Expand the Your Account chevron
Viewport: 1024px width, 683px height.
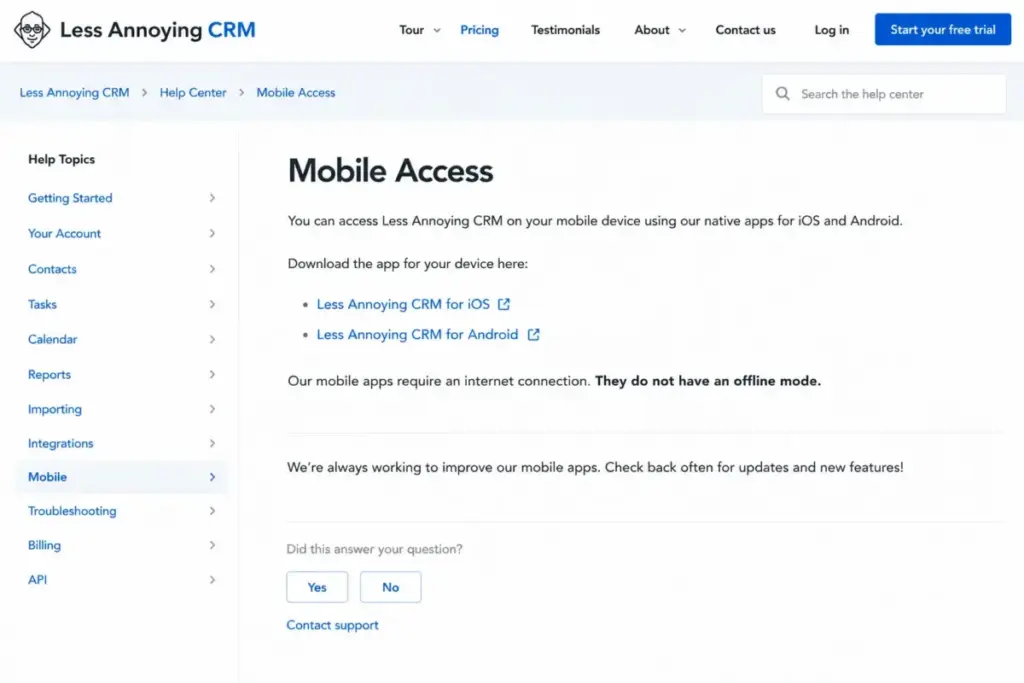point(212,233)
